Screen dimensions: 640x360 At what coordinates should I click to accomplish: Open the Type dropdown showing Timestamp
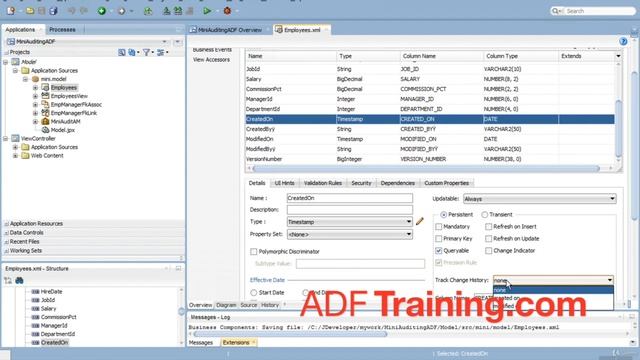pos(349,222)
